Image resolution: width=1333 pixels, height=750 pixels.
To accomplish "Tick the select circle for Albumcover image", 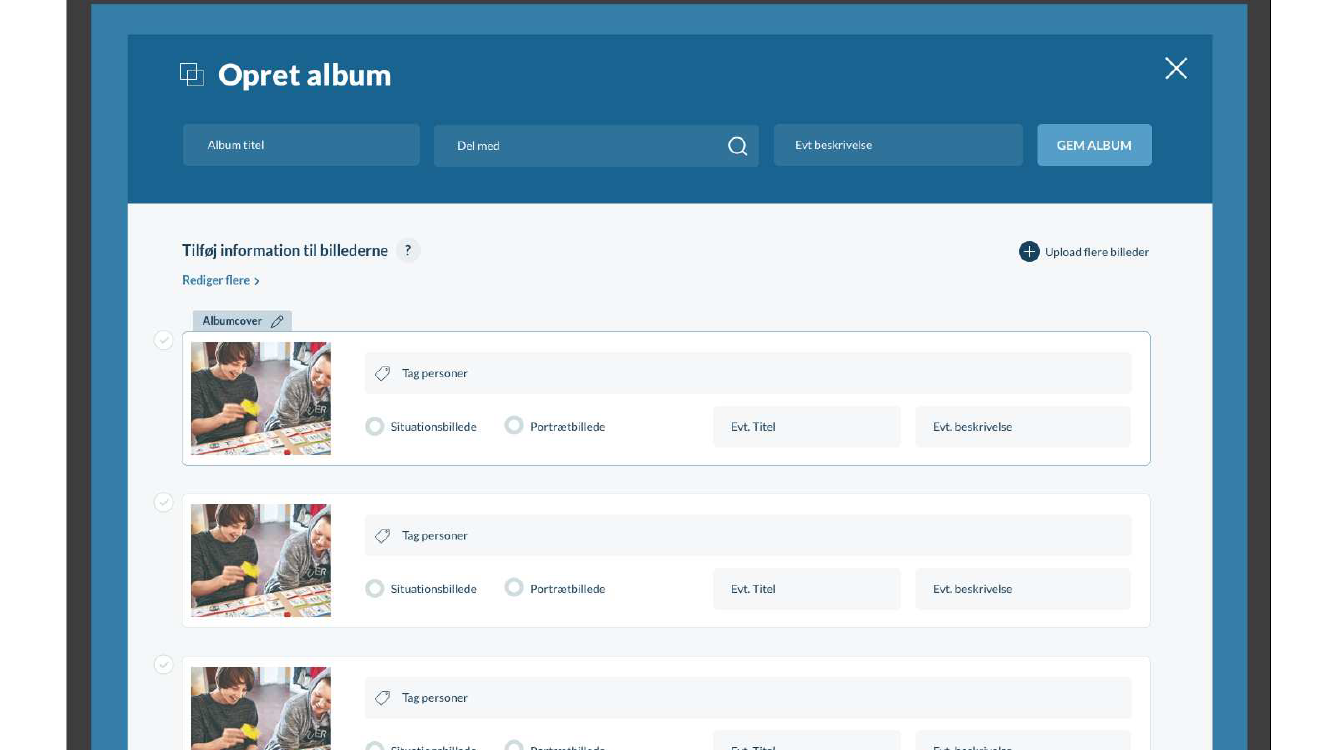I will [164, 340].
